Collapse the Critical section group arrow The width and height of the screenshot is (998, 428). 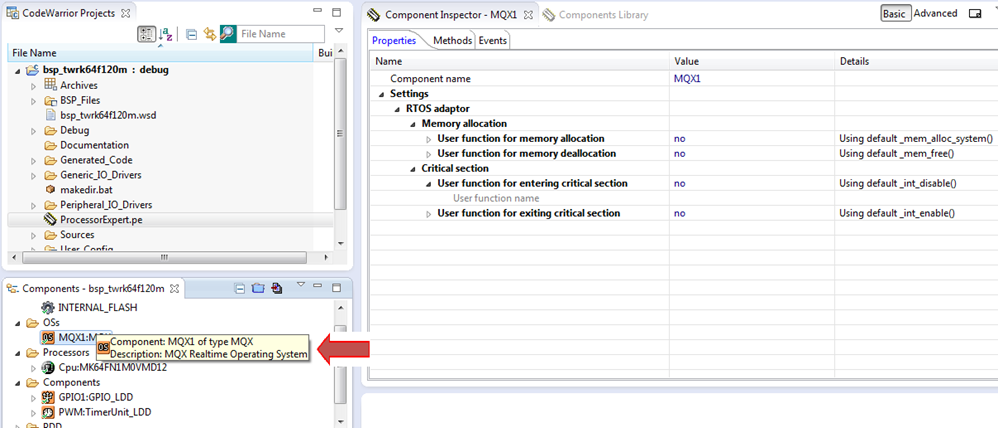coord(413,169)
